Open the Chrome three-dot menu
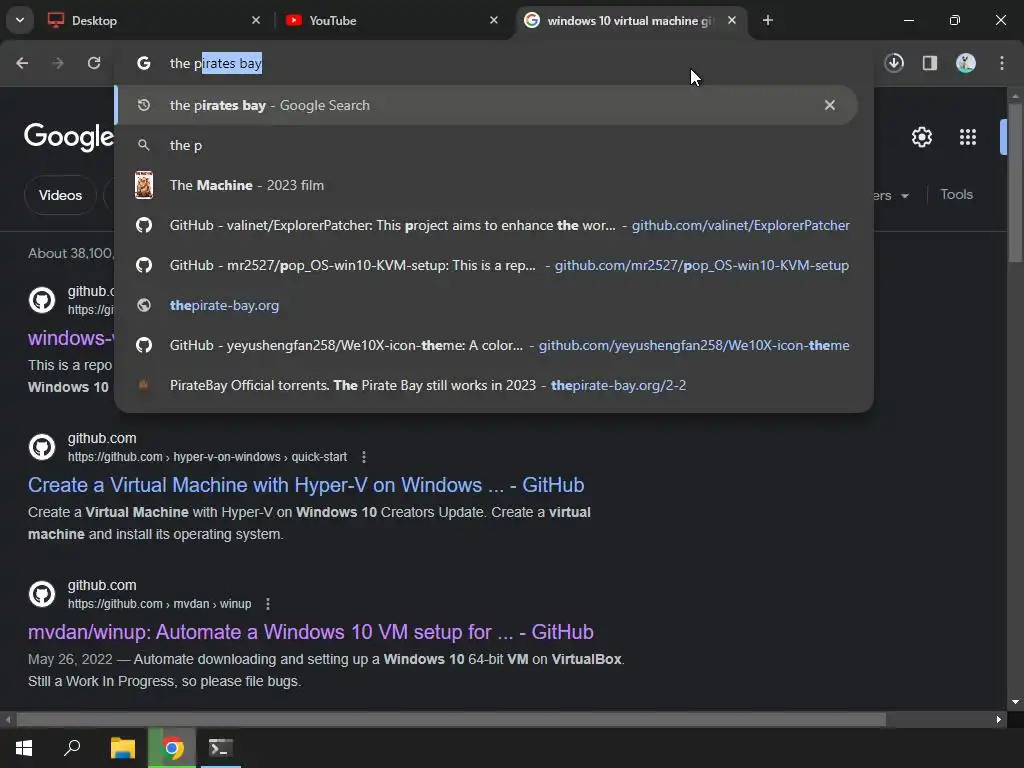This screenshot has width=1024, height=768. (1002, 63)
